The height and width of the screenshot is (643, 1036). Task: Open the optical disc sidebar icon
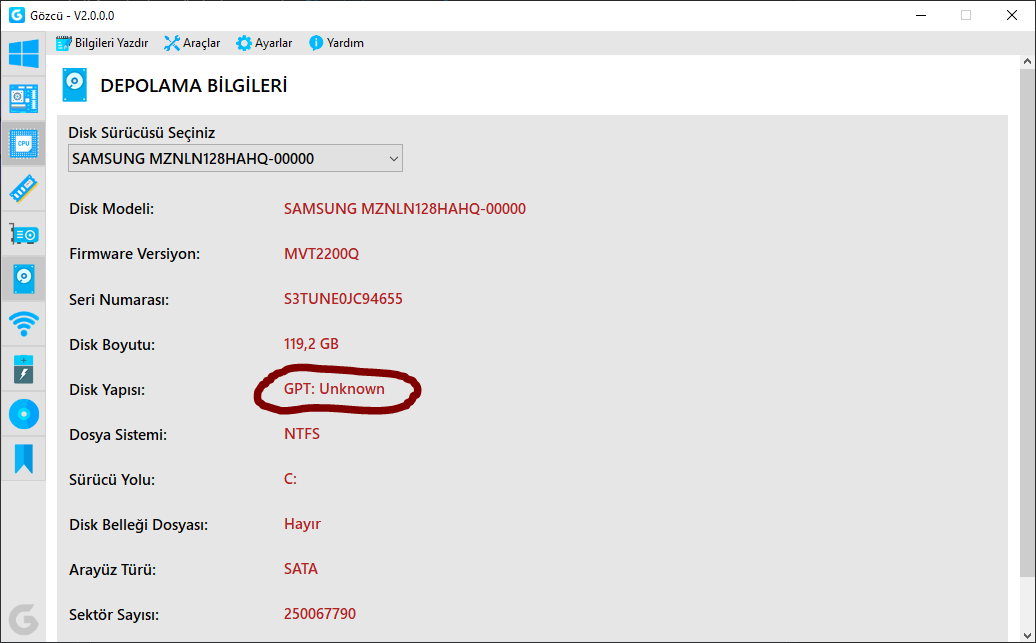(x=24, y=414)
